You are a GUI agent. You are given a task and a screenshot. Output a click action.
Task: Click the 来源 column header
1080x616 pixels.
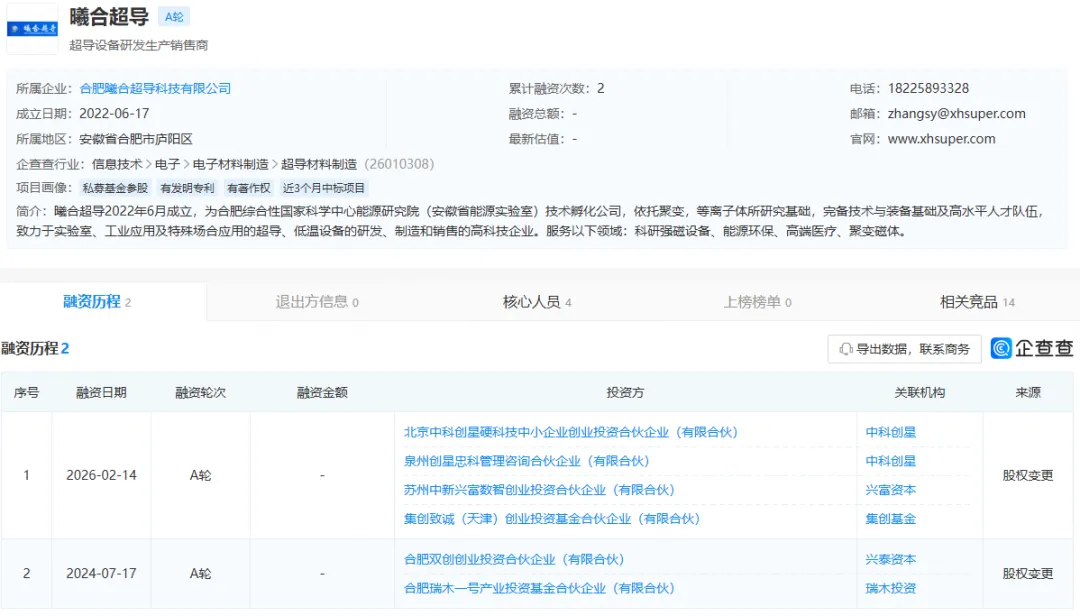click(x=1028, y=392)
